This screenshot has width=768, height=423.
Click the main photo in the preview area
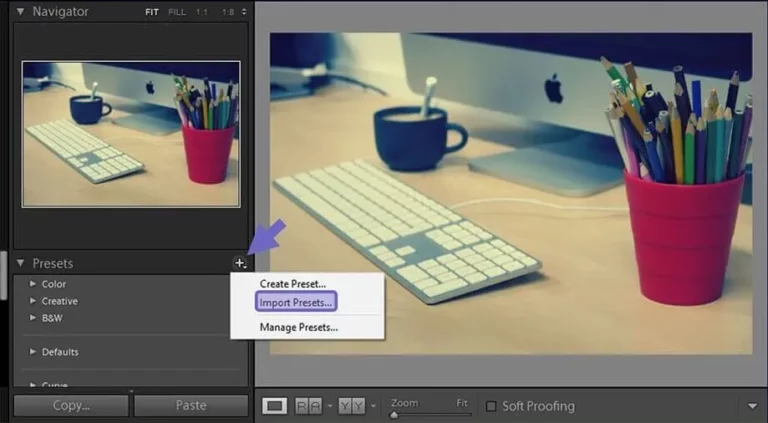(511, 193)
